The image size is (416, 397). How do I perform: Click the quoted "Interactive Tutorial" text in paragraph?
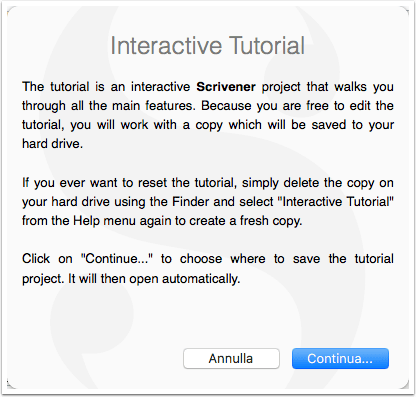coord(338,202)
